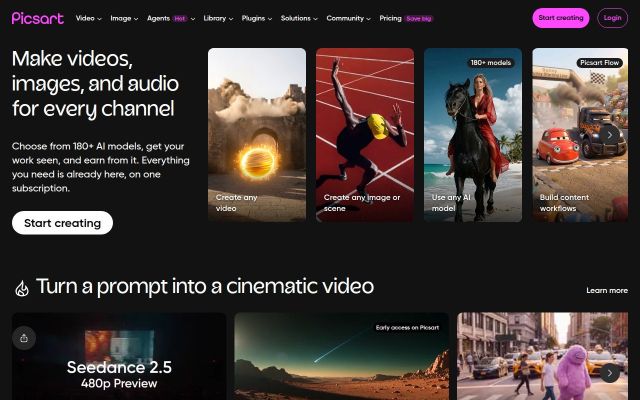The image size is (640, 400).
Task: Open the Community dropdown
Action: 348,18
